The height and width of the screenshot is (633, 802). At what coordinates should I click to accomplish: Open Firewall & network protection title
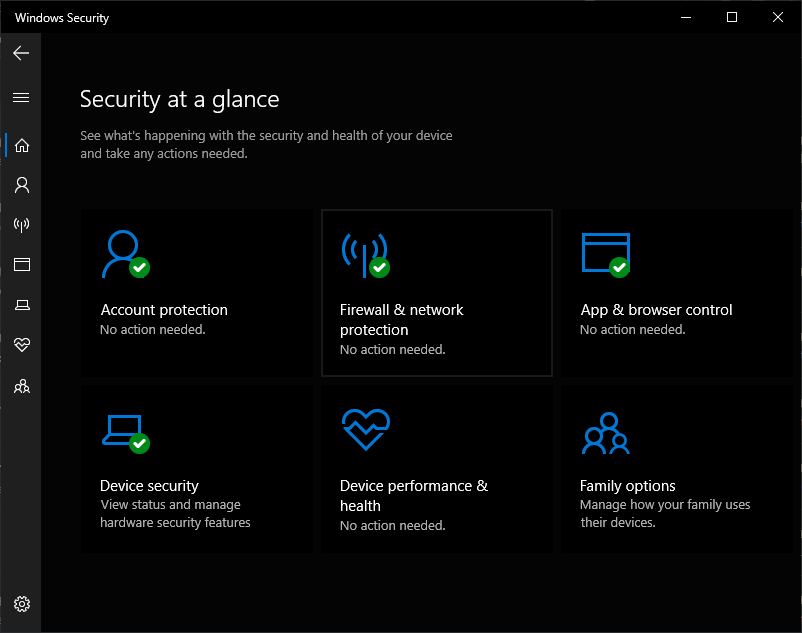(x=402, y=320)
